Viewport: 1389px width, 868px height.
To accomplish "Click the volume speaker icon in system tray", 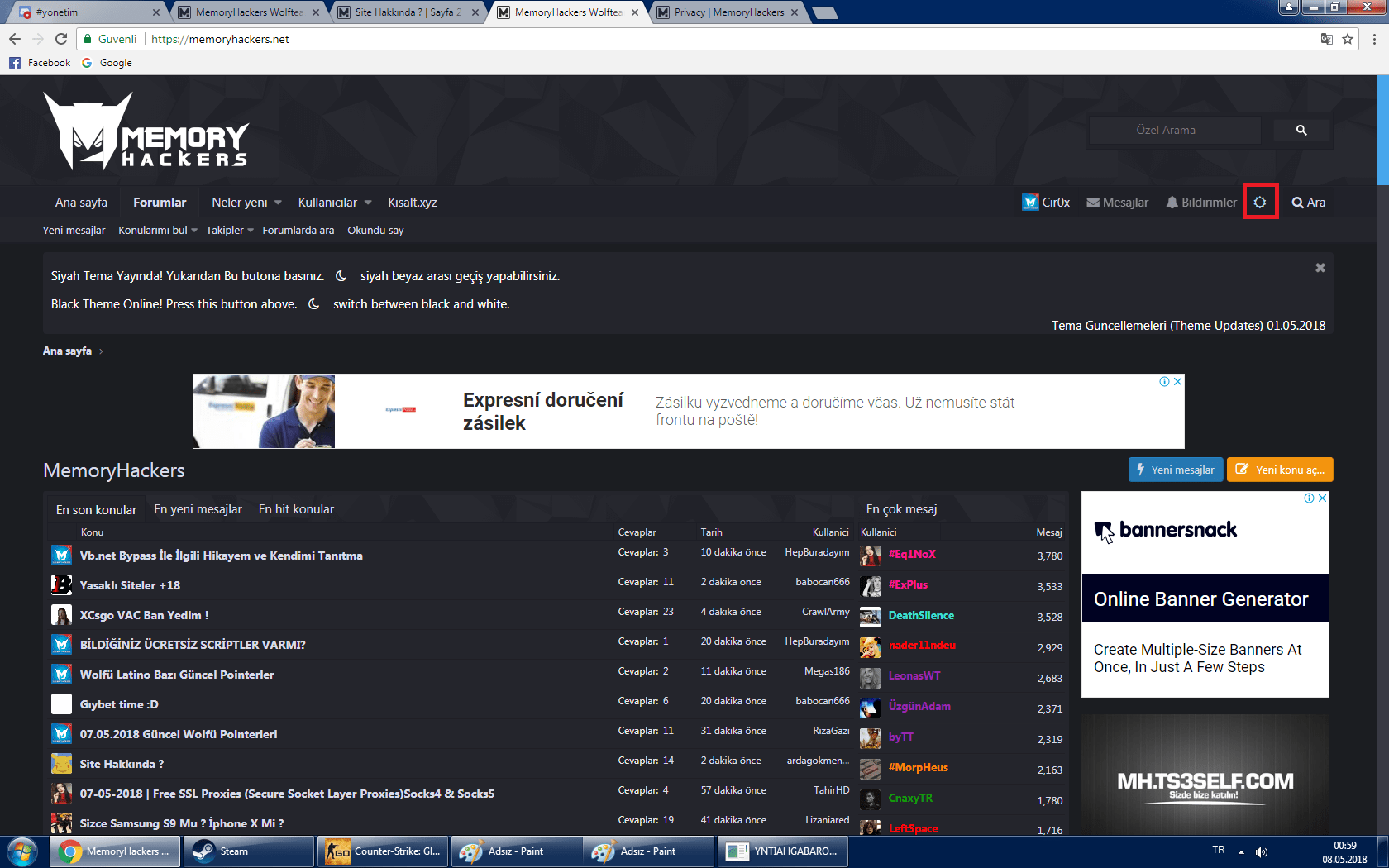I will (x=1262, y=851).
